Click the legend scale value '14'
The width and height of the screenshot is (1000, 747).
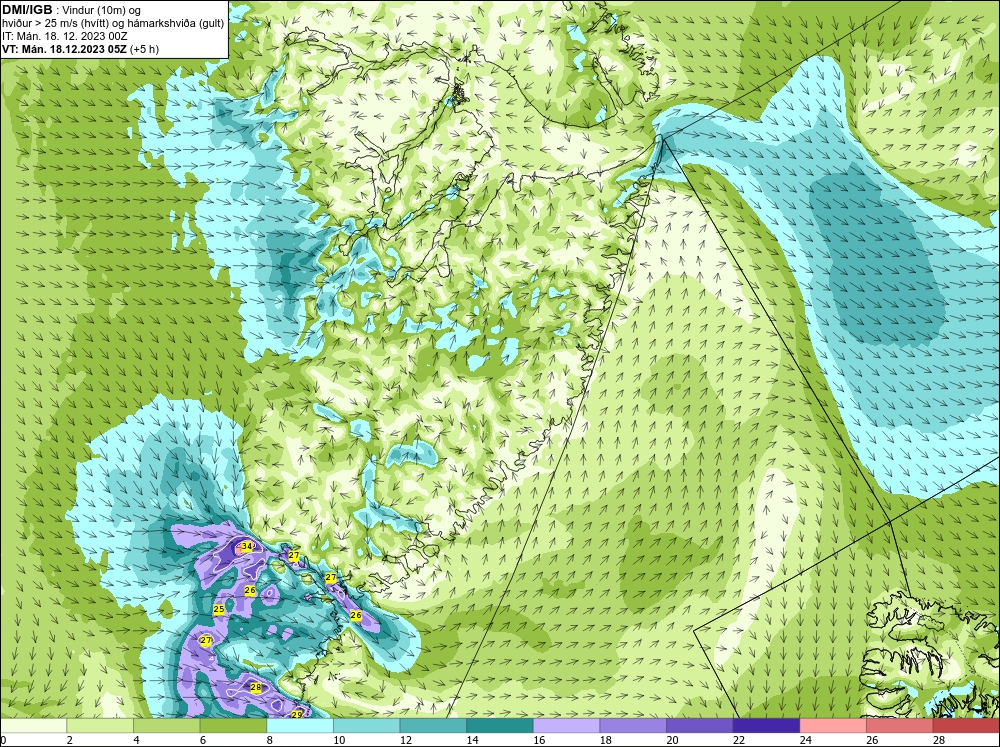(x=472, y=740)
